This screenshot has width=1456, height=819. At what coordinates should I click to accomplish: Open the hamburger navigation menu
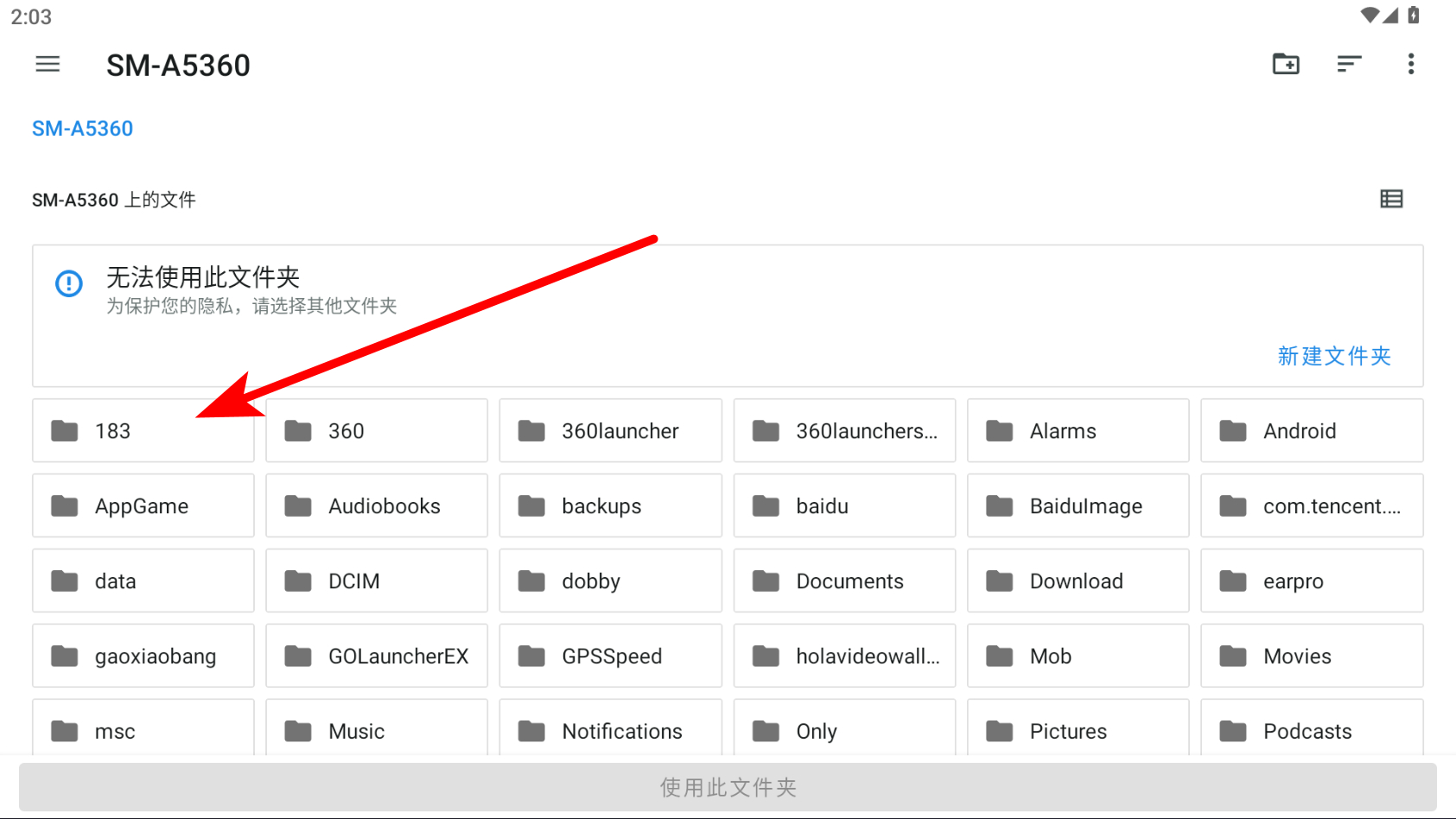pos(48,64)
